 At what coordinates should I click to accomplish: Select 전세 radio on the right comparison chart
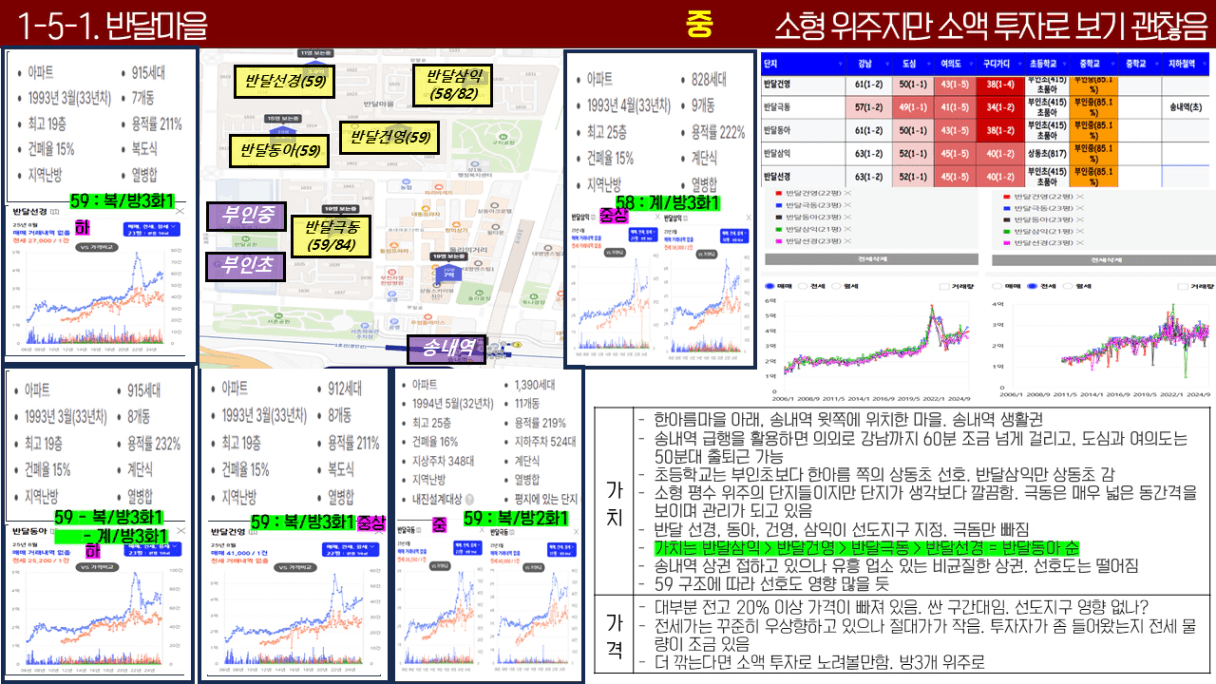click(x=1031, y=286)
